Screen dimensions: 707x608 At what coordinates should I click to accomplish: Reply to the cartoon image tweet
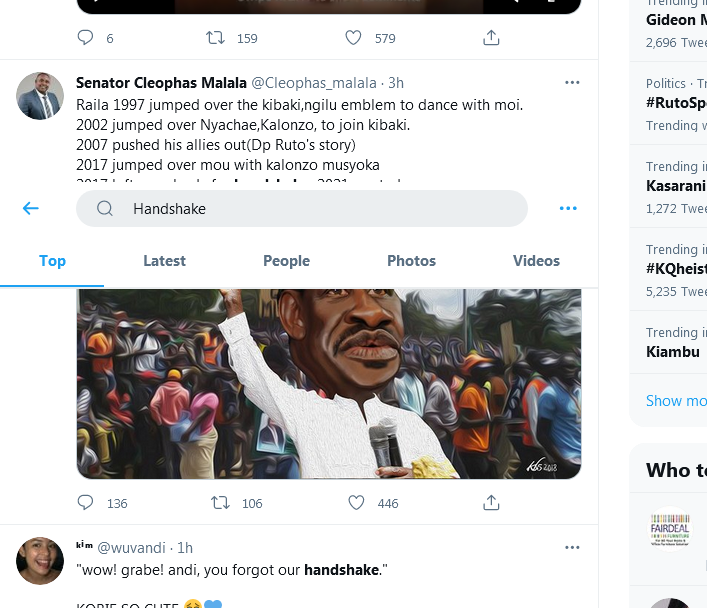pyautogui.click(x=86, y=503)
